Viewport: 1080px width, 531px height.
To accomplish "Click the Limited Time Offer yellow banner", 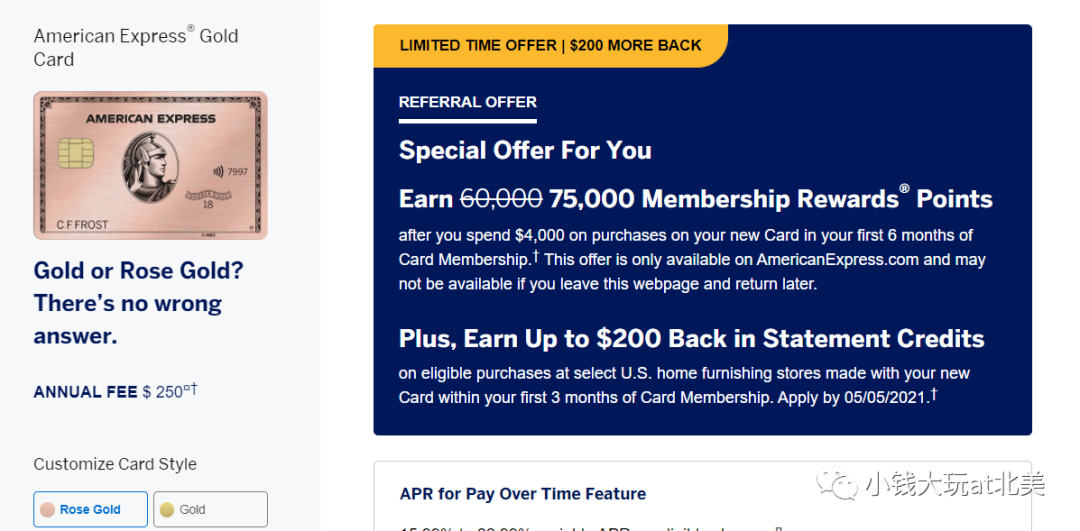I will (550, 45).
